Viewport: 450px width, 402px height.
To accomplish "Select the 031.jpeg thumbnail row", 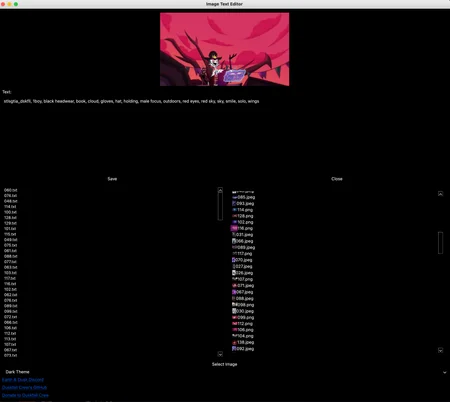I will pos(242,235).
